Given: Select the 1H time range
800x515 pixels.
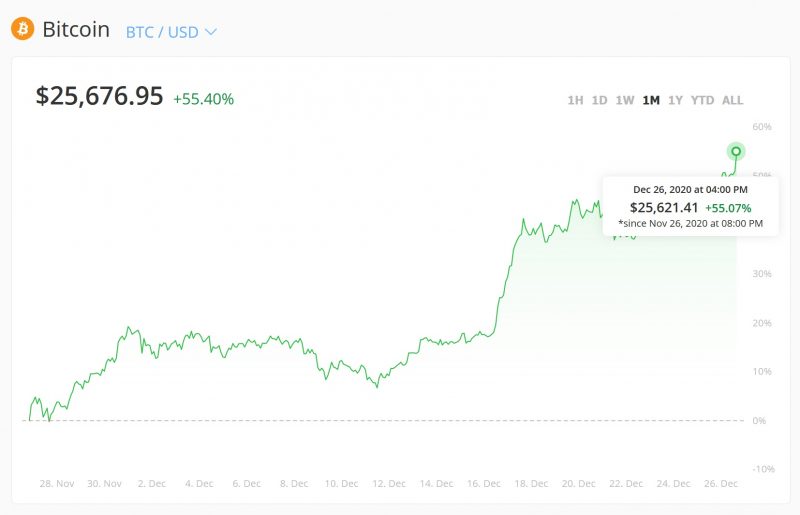Looking at the screenshot, I should tap(575, 100).
